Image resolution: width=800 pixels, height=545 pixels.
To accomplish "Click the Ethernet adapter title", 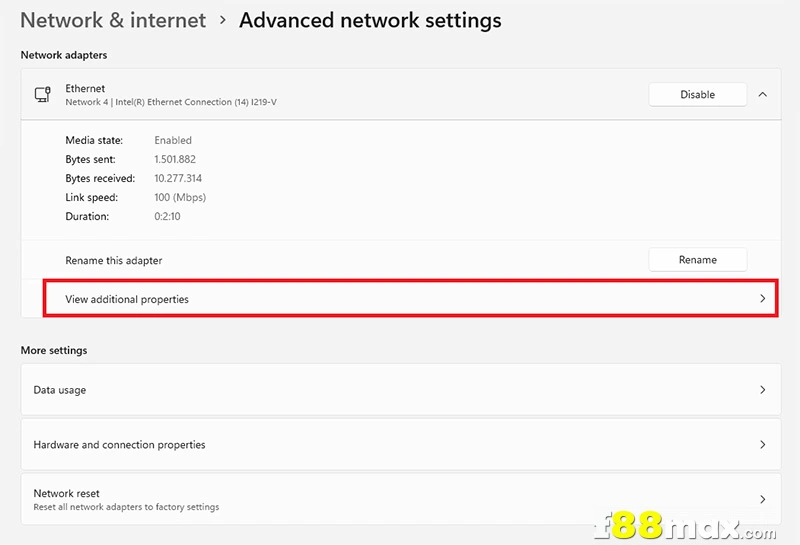I will click(x=85, y=88).
